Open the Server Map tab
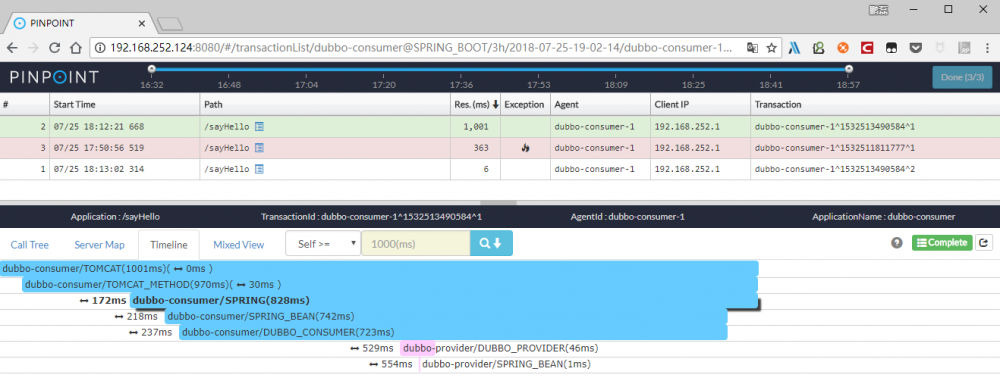 [99, 244]
